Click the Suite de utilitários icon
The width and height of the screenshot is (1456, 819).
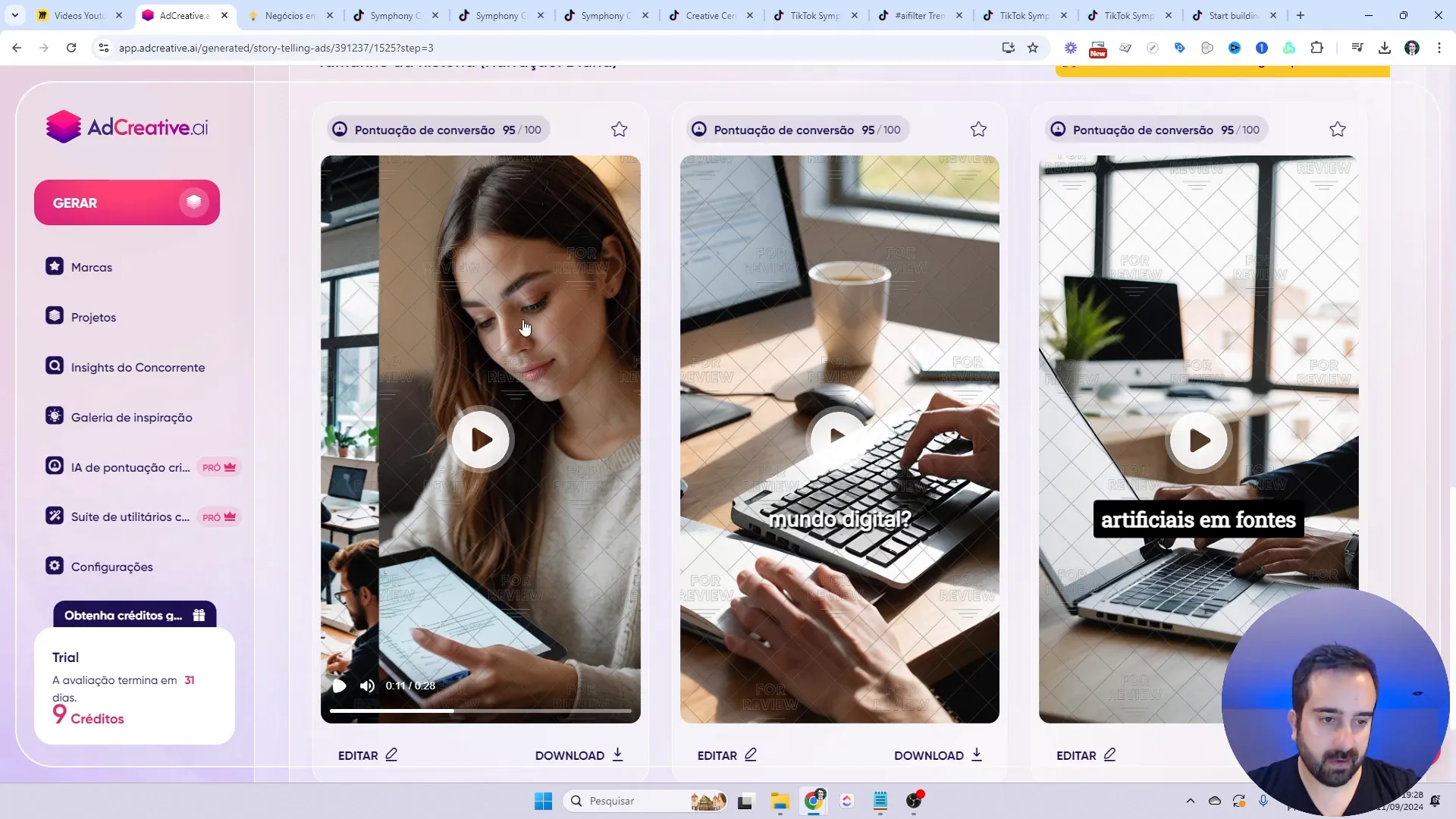[54, 516]
